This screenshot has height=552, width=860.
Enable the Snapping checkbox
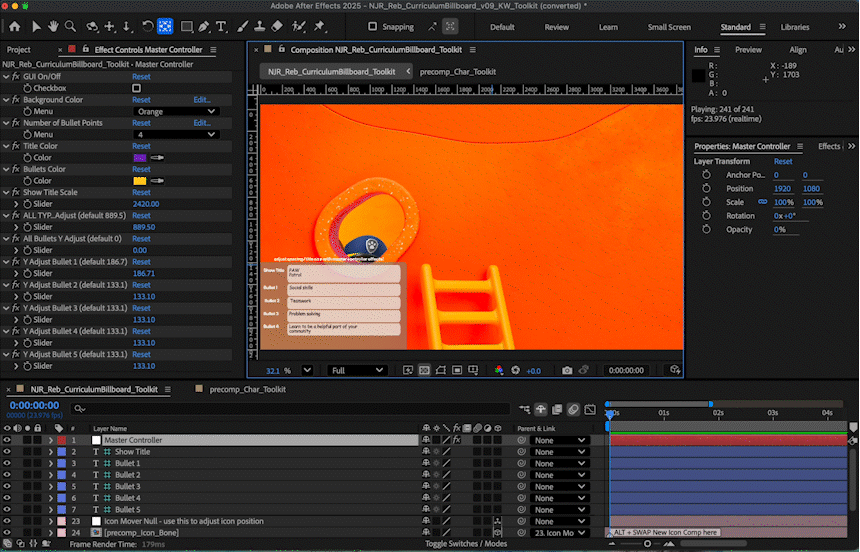373,27
